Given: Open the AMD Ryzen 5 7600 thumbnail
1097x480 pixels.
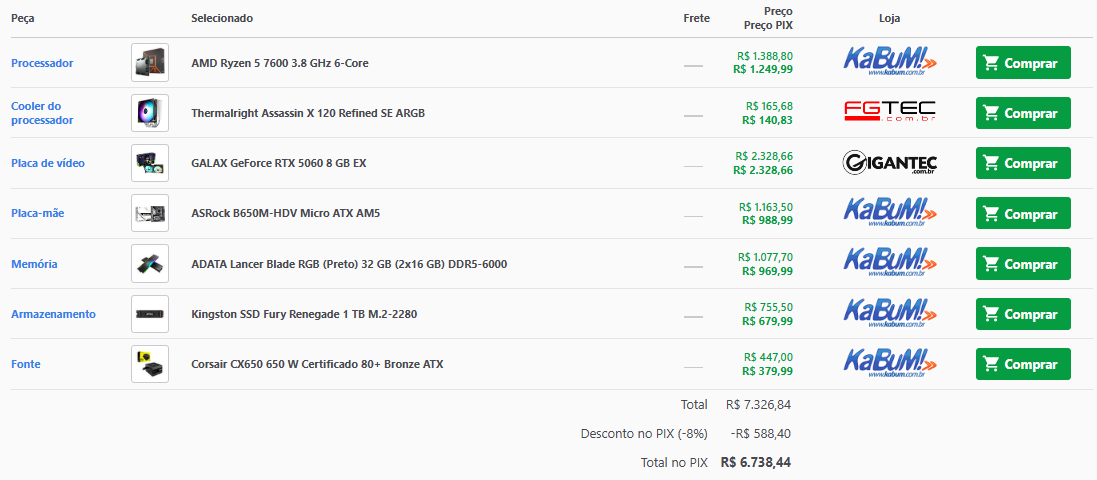Looking at the screenshot, I should (150, 63).
